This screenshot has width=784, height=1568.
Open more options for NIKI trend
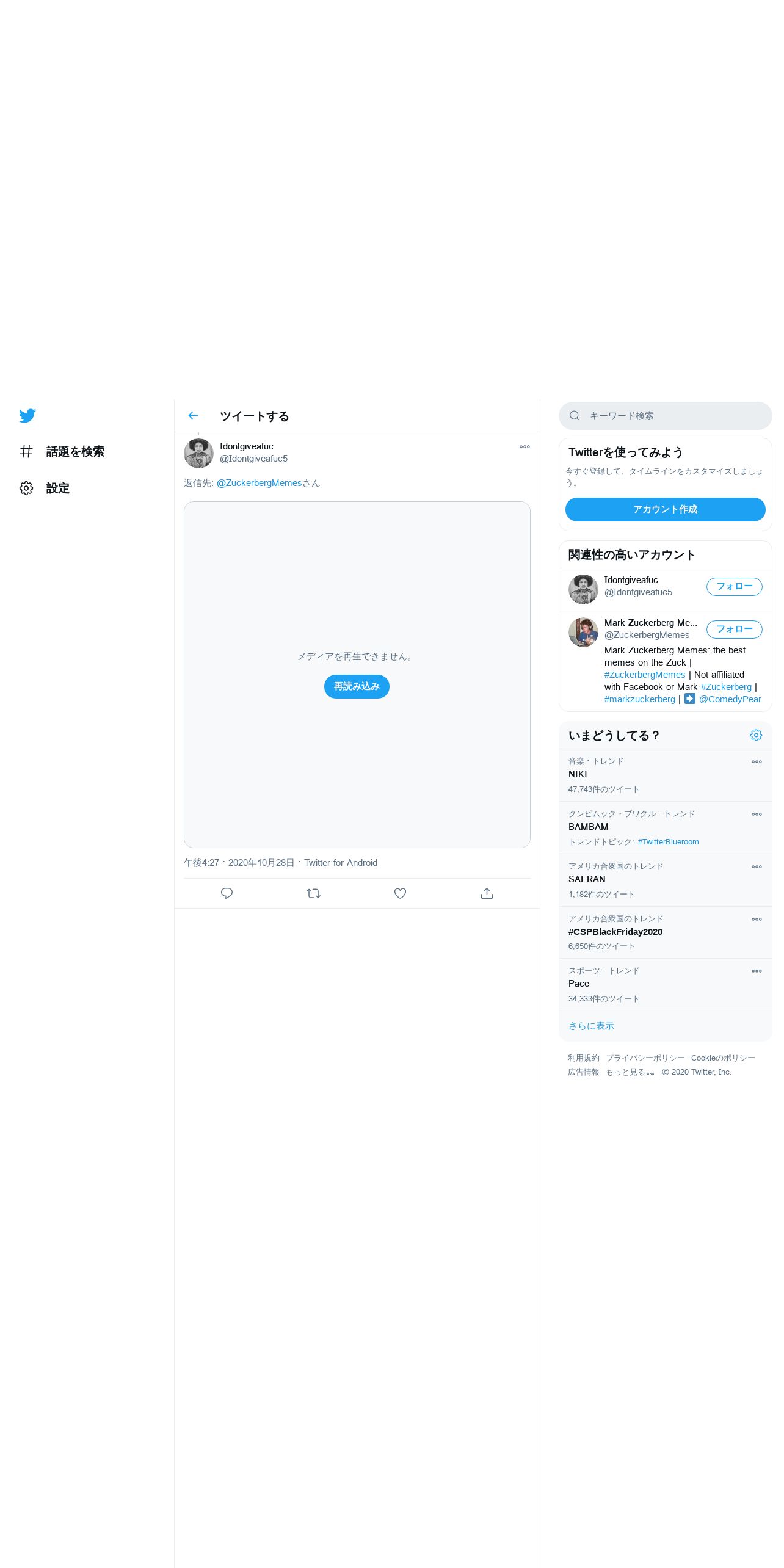(x=757, y=762)
